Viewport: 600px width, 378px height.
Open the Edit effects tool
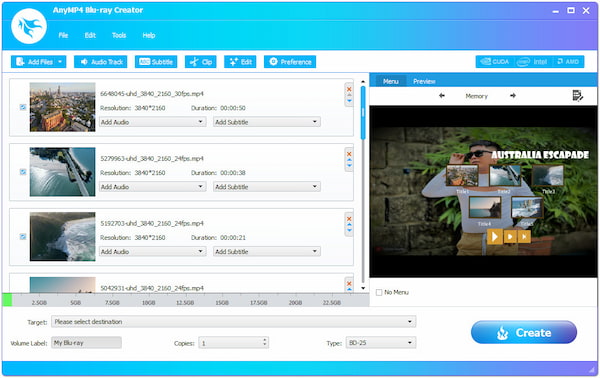click(240, 62)
